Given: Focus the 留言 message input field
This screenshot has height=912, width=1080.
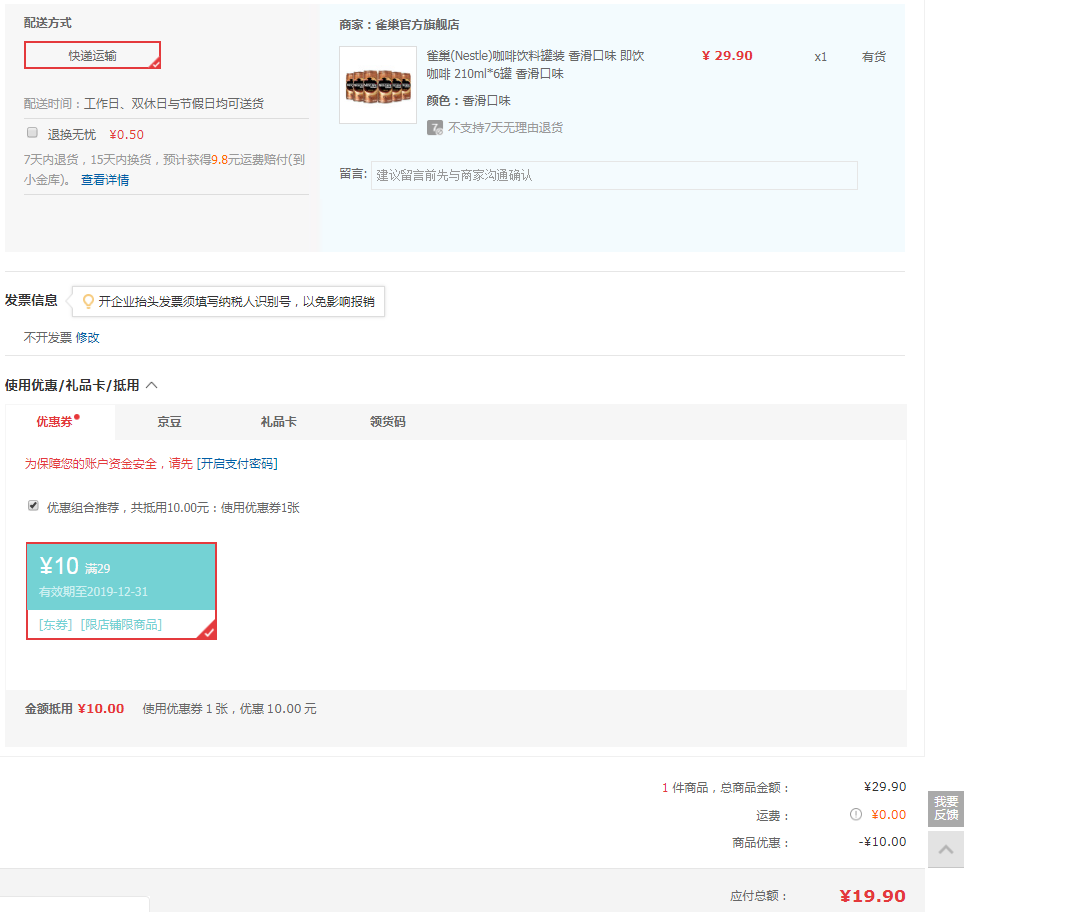Looking at the screenshot, I should (x=614, y=175).
